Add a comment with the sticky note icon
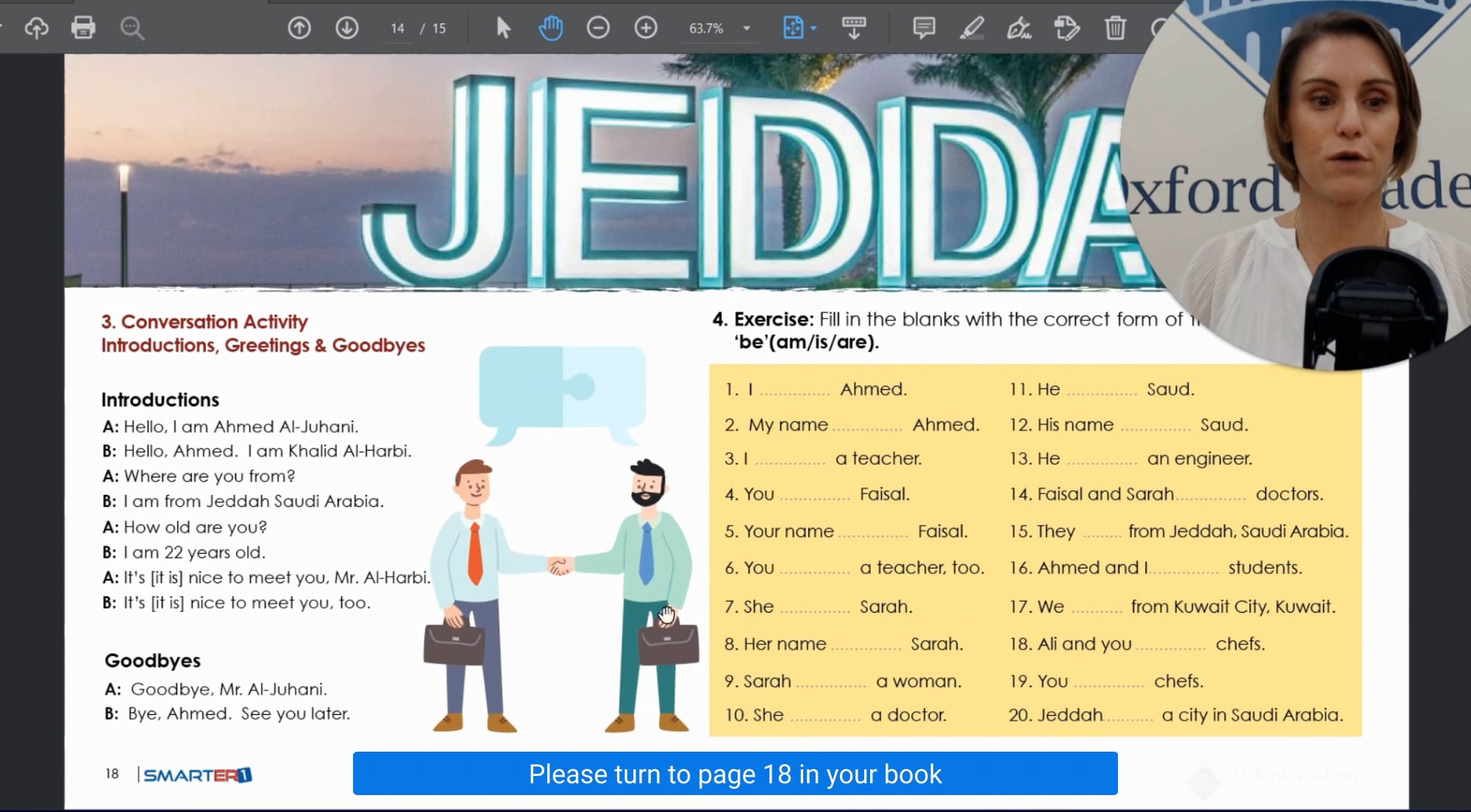This screenshot has height=812, width=1471. click(x=924, y=28)
